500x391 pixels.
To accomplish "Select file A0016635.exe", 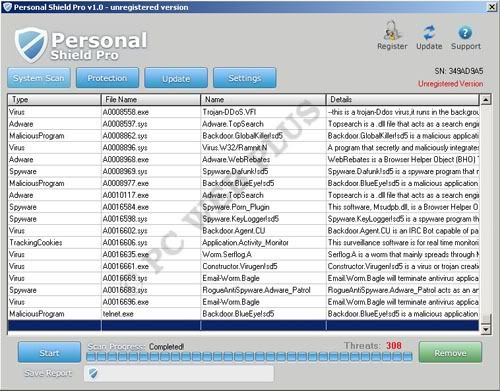I will coord(151,254).
